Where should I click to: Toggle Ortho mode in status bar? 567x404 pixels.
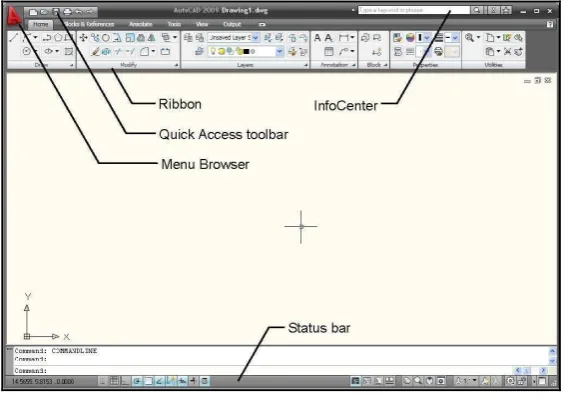[125, 381]
